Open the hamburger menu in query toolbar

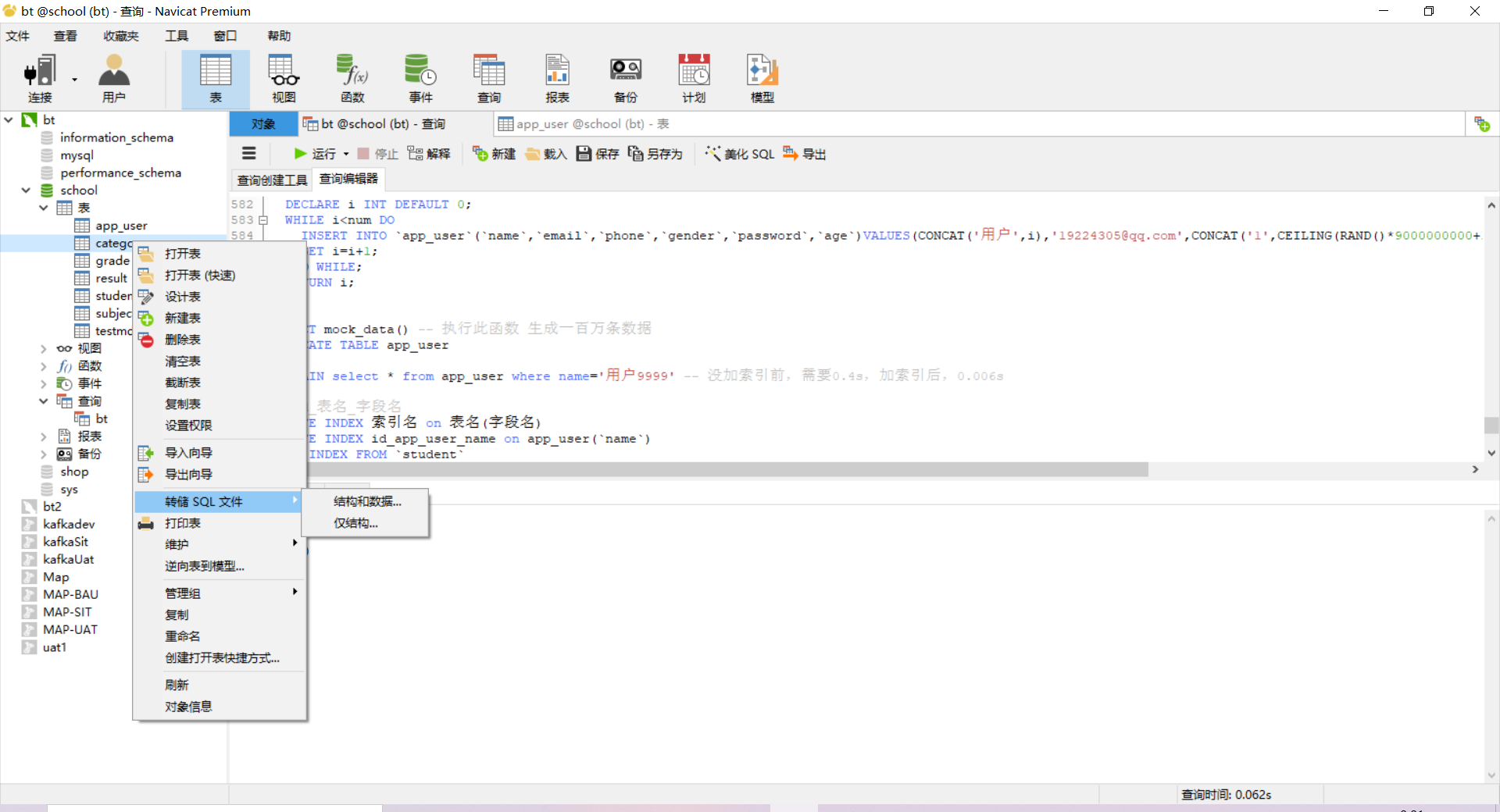[249, 154]
